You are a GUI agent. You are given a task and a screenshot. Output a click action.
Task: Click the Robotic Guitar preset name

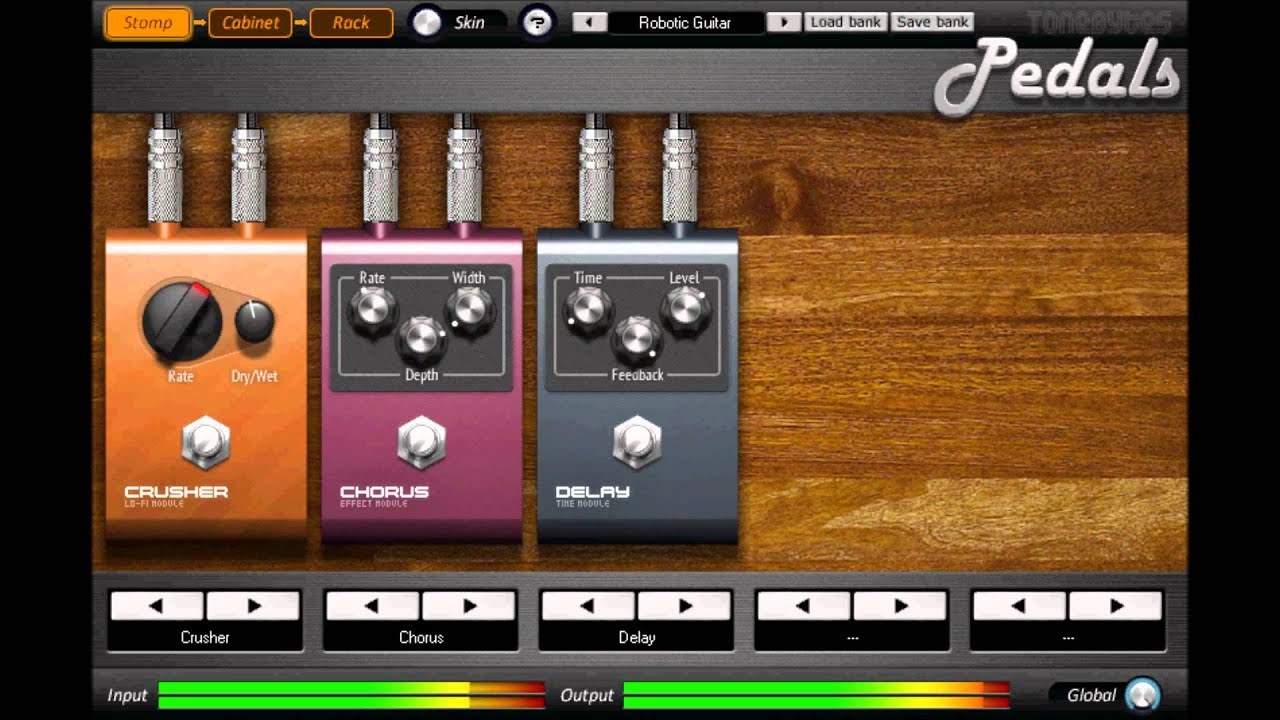pyautogui.click(x=685, y=22)
